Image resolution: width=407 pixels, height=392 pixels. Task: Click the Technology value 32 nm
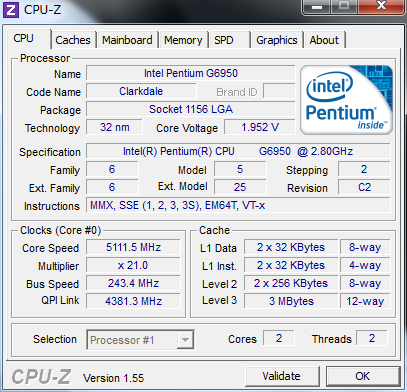(x=114, y=127)
